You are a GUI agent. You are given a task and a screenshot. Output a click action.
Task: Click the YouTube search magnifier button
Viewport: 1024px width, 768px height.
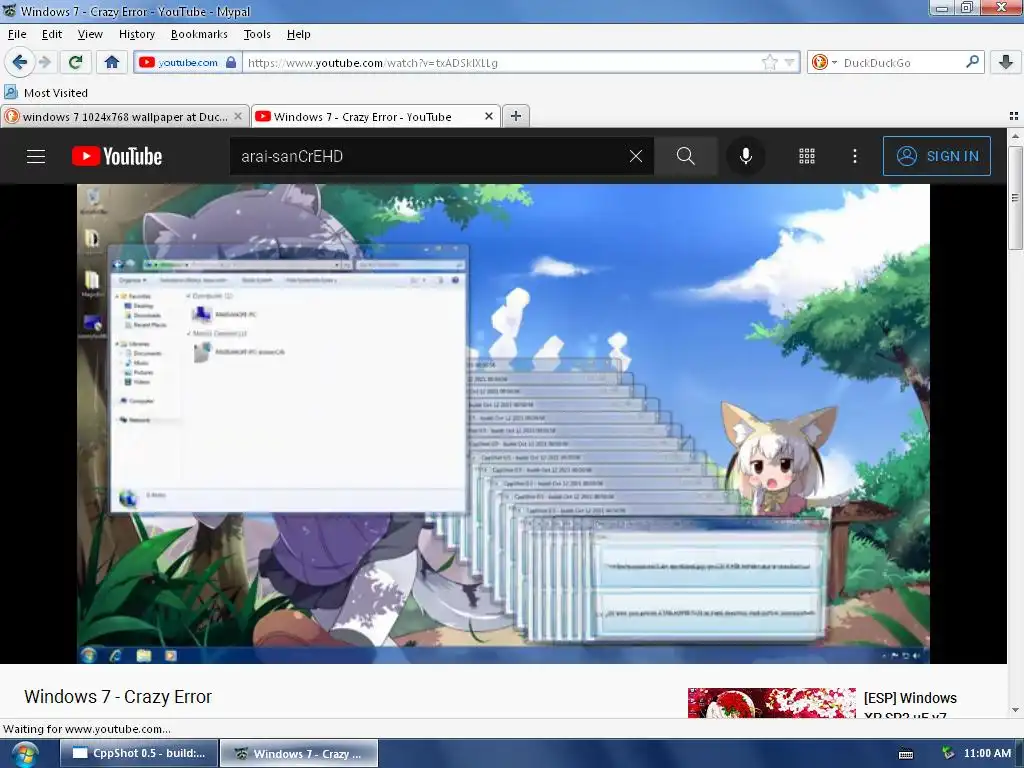pos(686,156)
